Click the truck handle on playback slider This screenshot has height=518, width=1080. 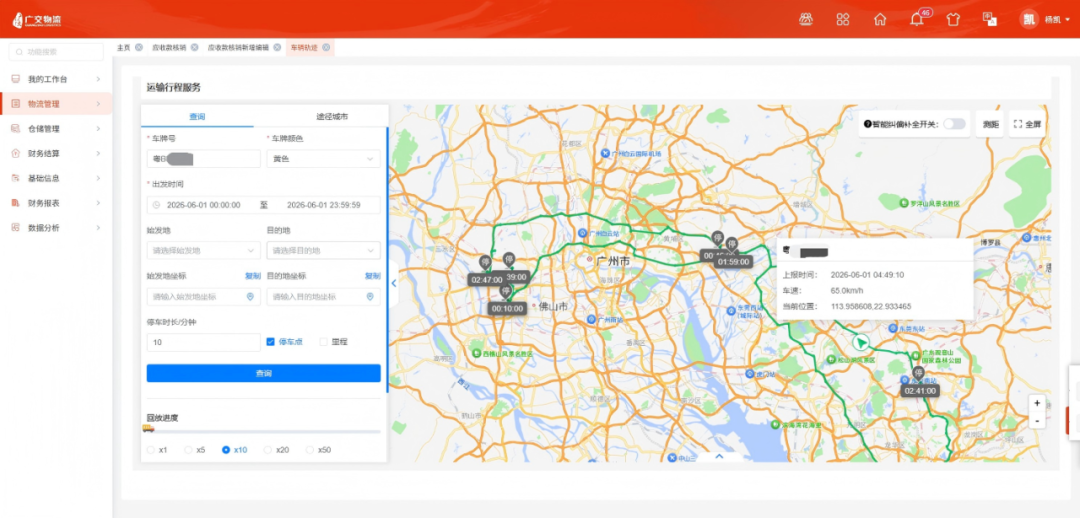pos(148,428)
